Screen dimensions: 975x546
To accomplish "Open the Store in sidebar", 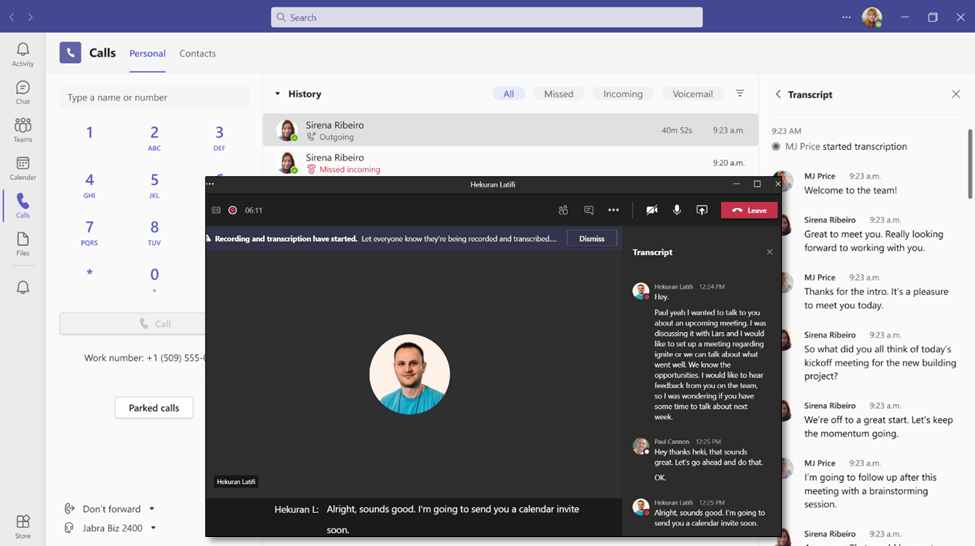I will click(22, 526).
